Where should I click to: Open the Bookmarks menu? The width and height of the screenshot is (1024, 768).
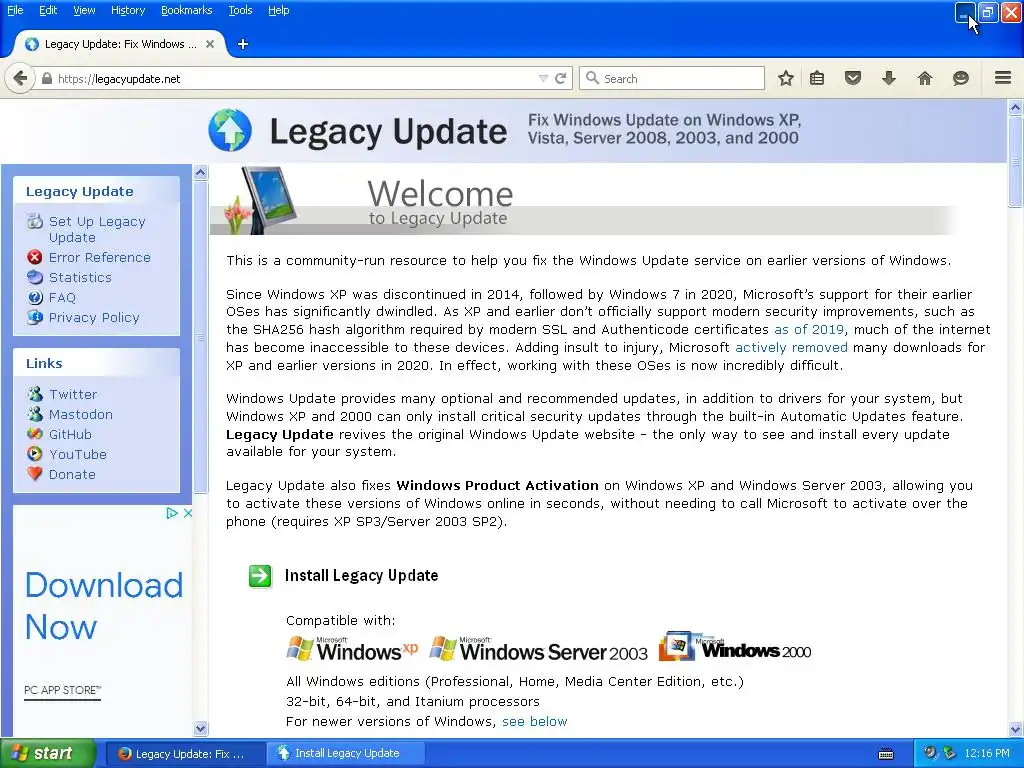point(187,10)
